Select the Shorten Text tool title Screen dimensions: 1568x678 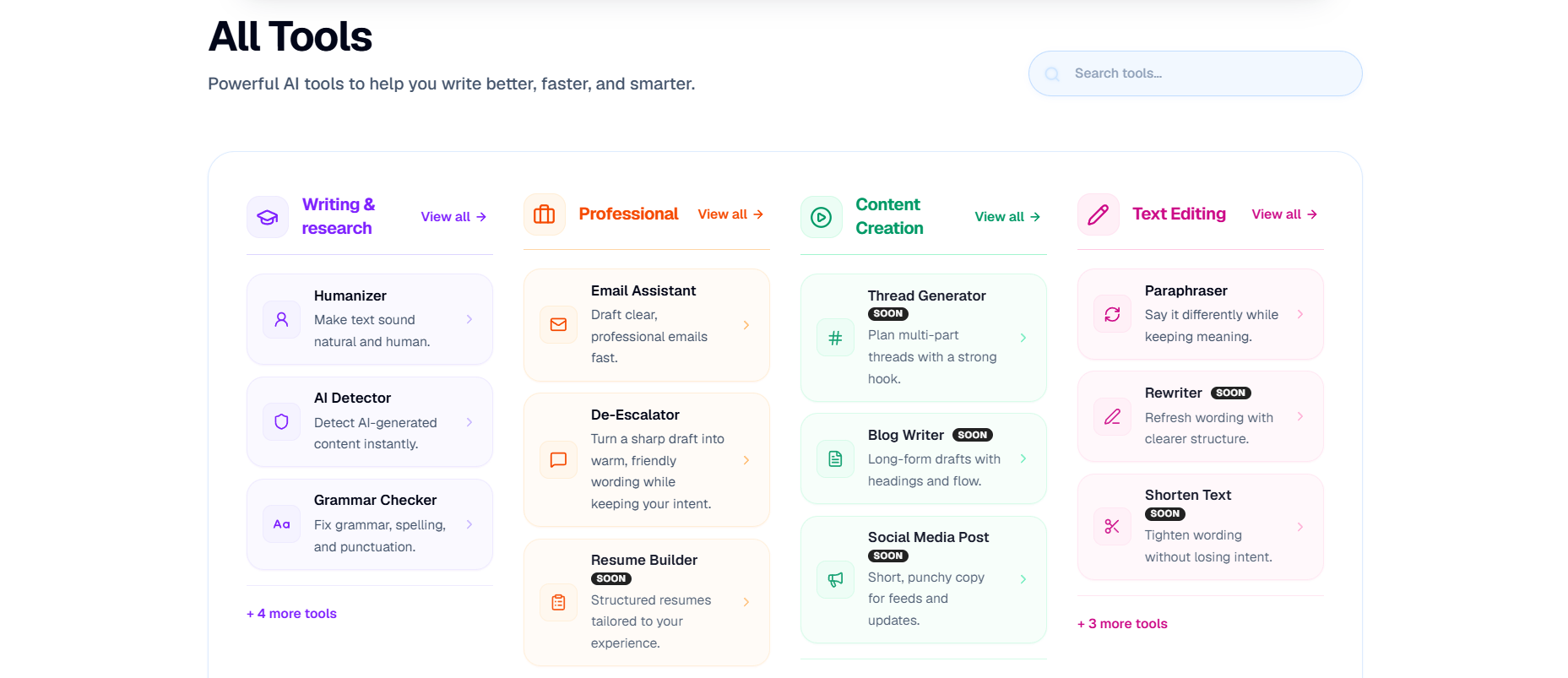click(1188, 495)
